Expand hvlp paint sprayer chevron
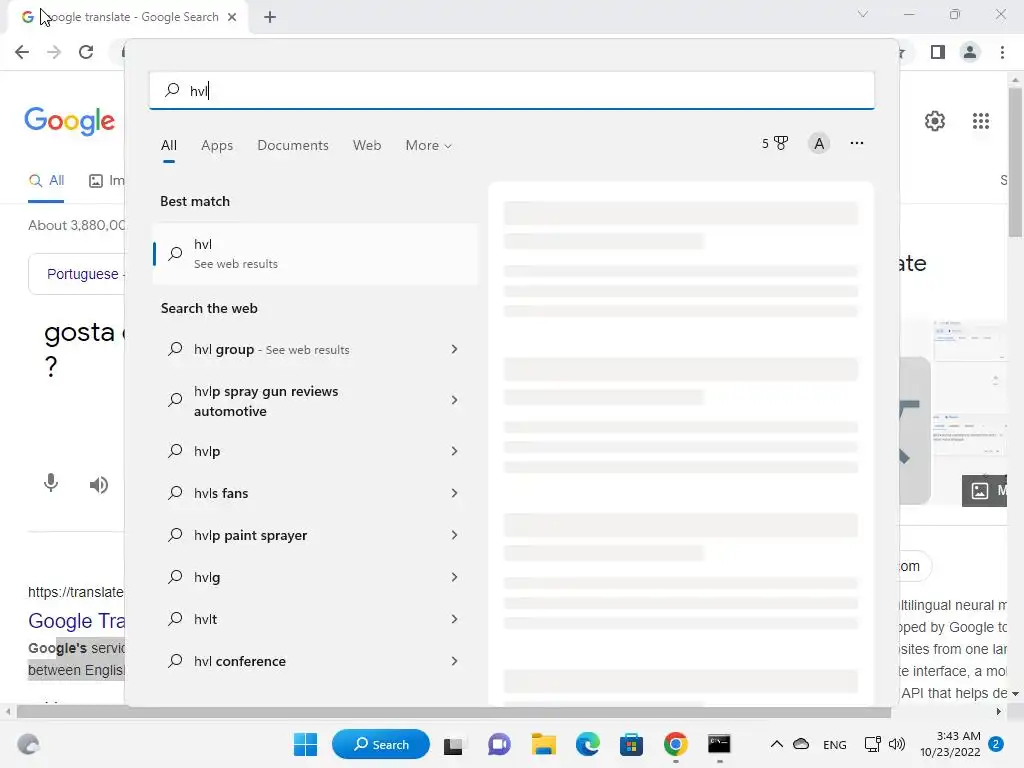The width and height of the screenshot is (1024, 768). pyautogui.click(x=455, y=535)
